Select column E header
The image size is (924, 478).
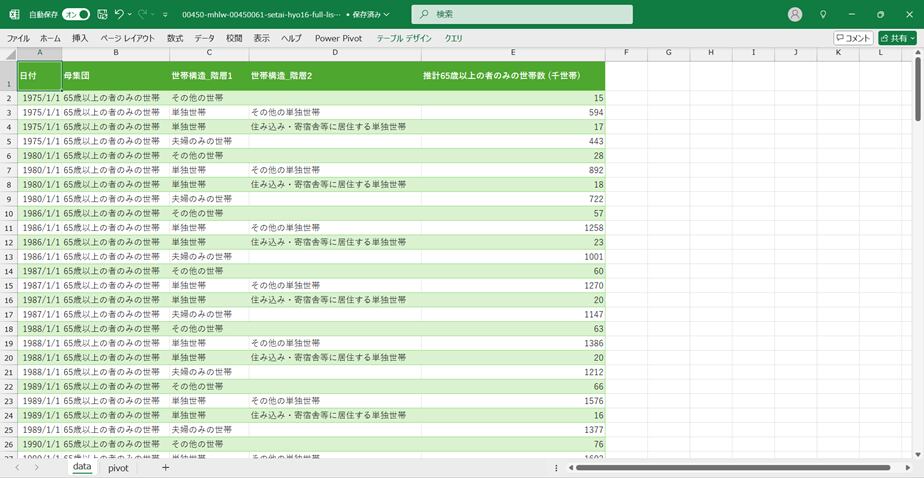tap(513, 53)
